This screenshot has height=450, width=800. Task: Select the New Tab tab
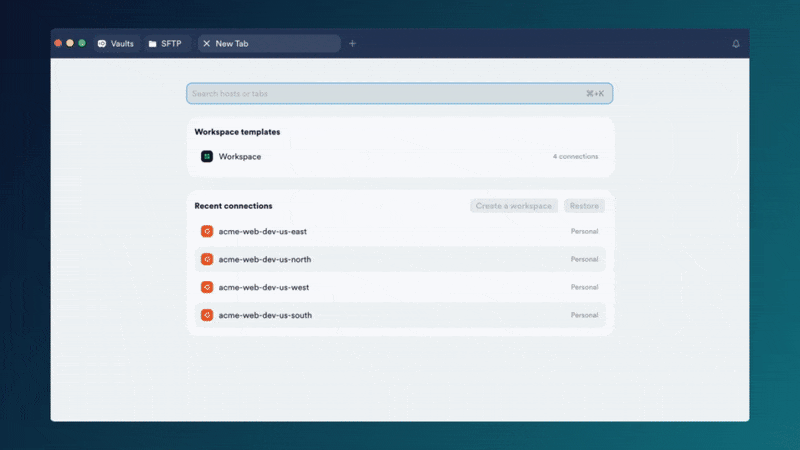[x=270, y=44]
